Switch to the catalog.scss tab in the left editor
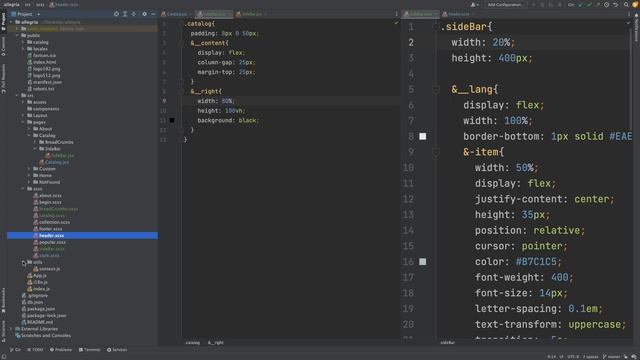This screenshot has width=640, height=360. click(214, 14)
